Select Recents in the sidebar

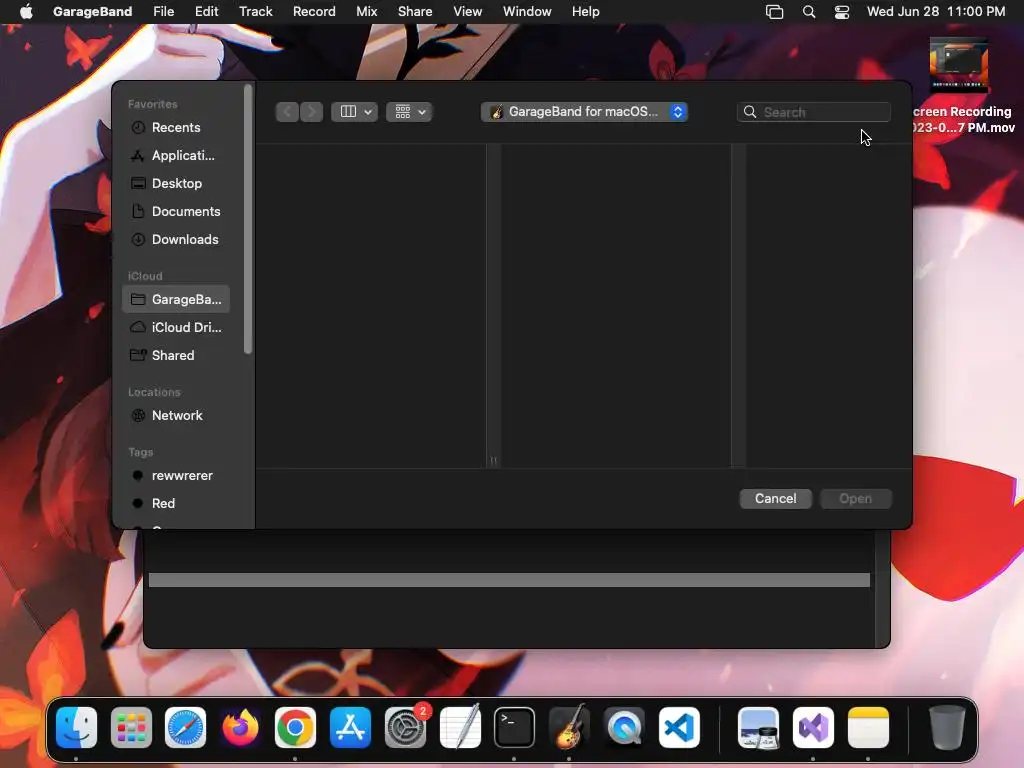click(176, 127)
